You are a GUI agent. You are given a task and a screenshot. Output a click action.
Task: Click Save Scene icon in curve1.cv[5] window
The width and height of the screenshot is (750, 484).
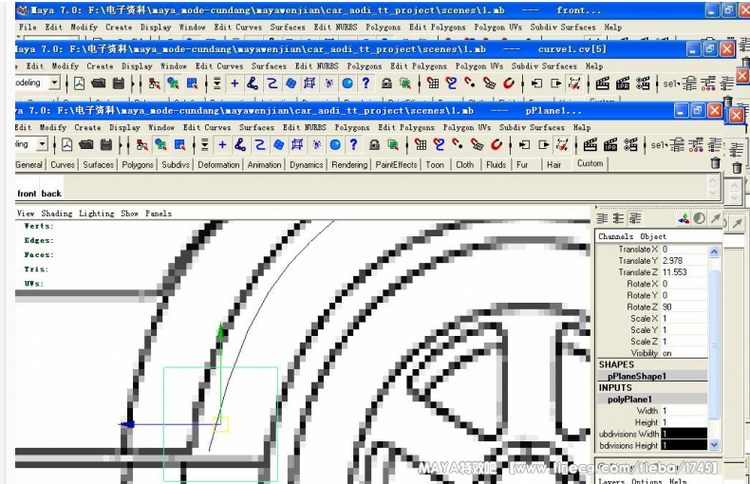(118, 83)
